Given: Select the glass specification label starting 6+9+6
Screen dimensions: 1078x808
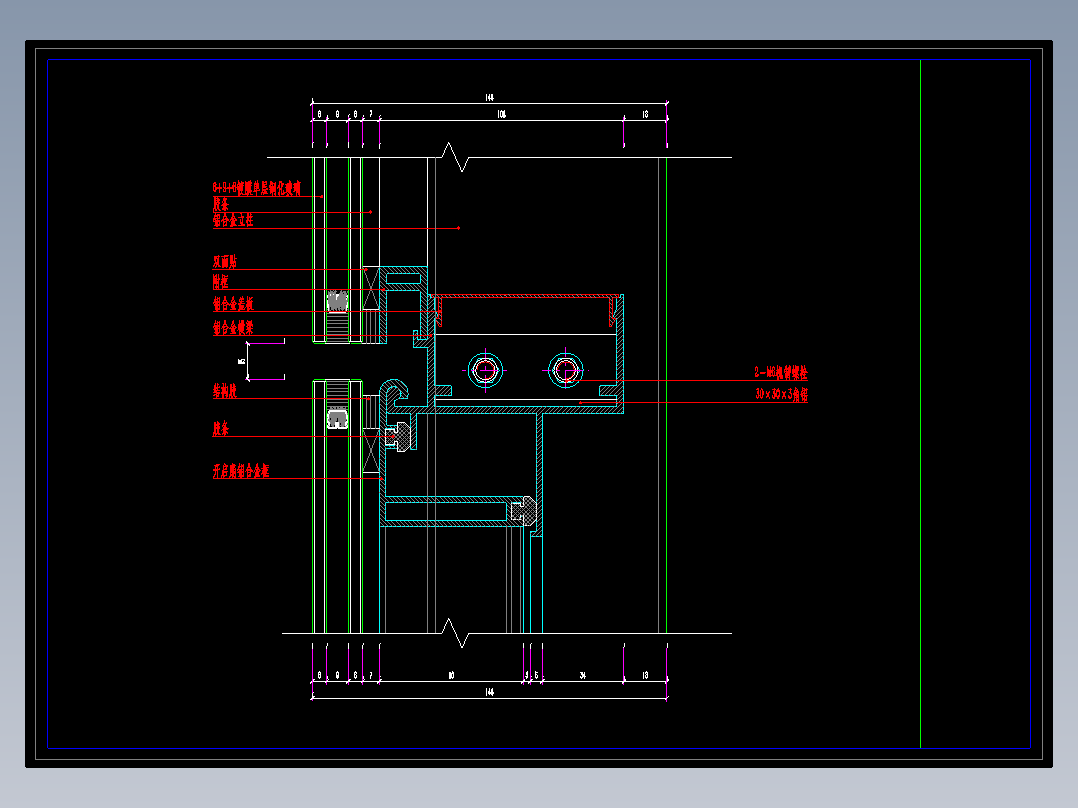Looking at the screenshot, I should pos(256,188).
